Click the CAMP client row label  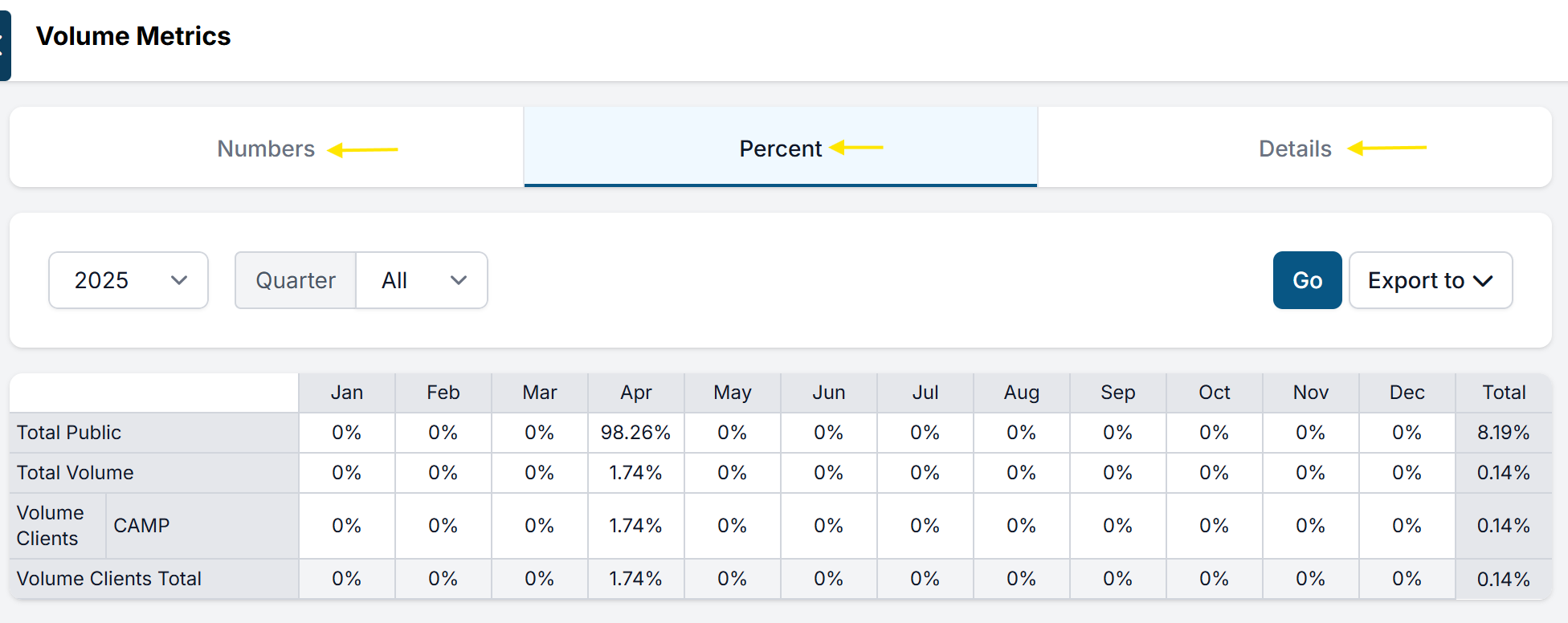click(x=141, y=526)
